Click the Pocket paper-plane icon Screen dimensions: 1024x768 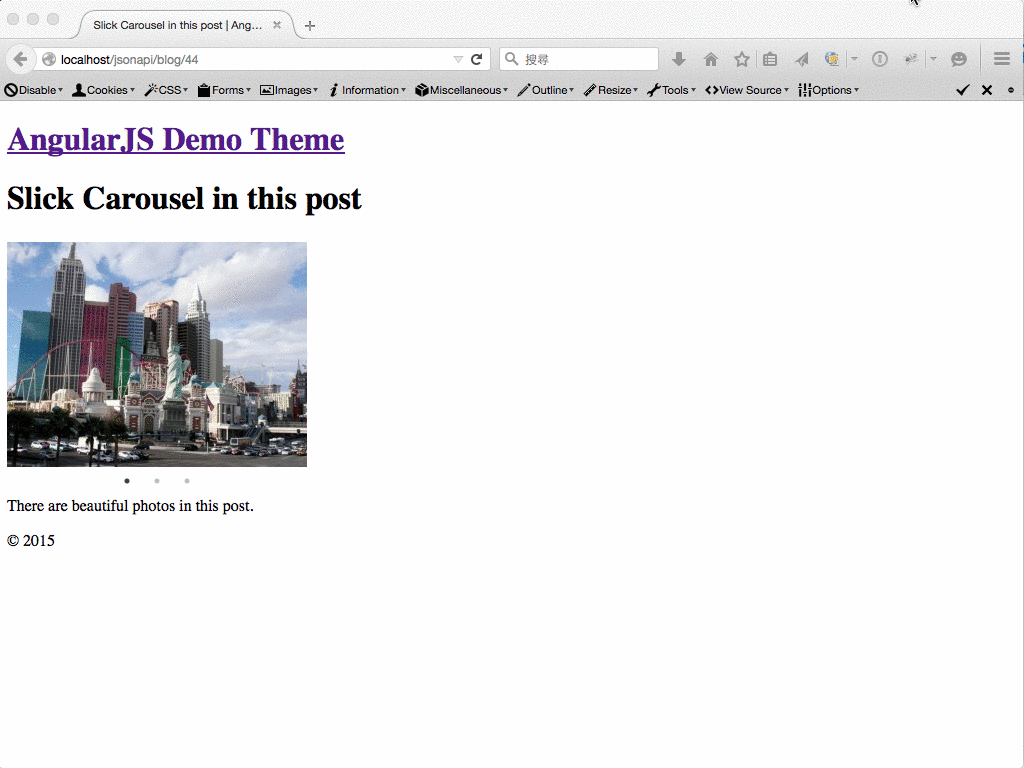coord(801,59)
